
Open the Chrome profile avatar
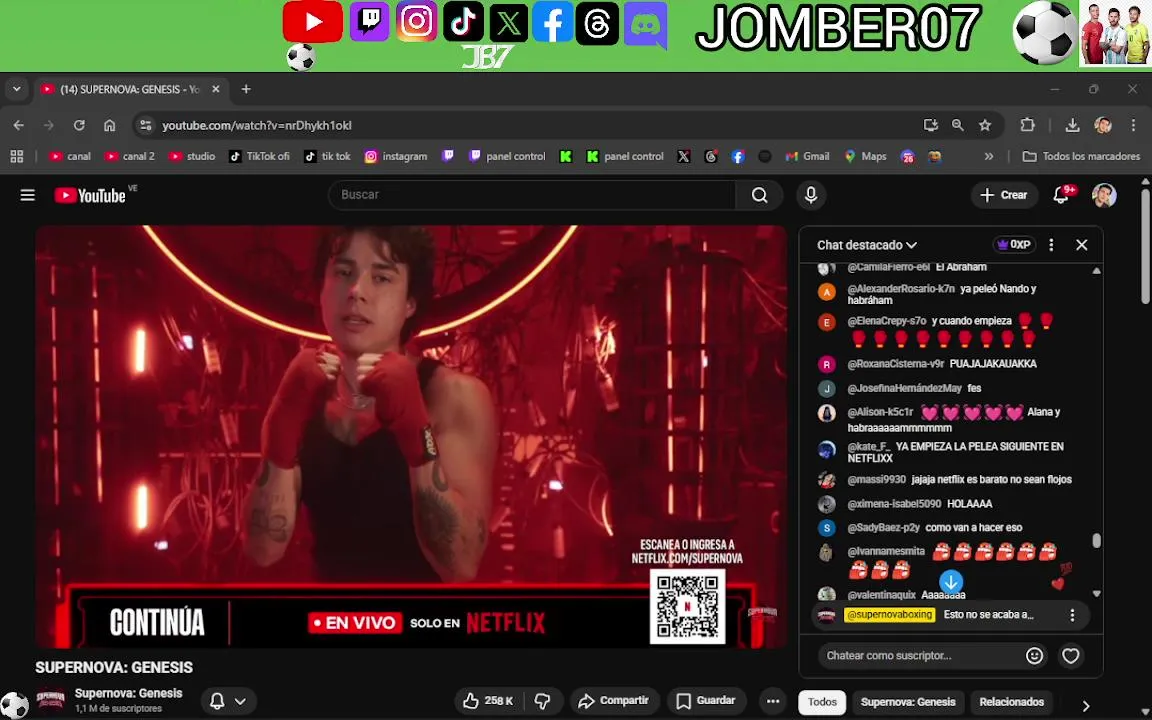(x=1103, y=126)
